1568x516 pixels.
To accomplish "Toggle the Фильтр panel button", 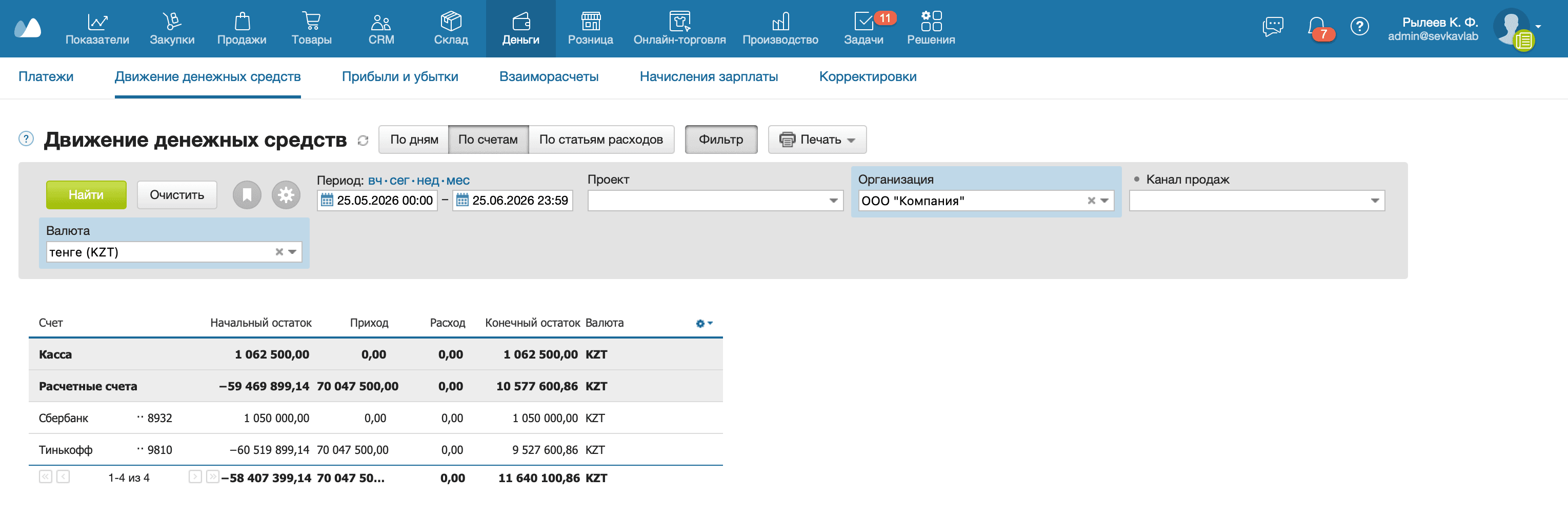I will pyautogui.click(x=721, y=140).
